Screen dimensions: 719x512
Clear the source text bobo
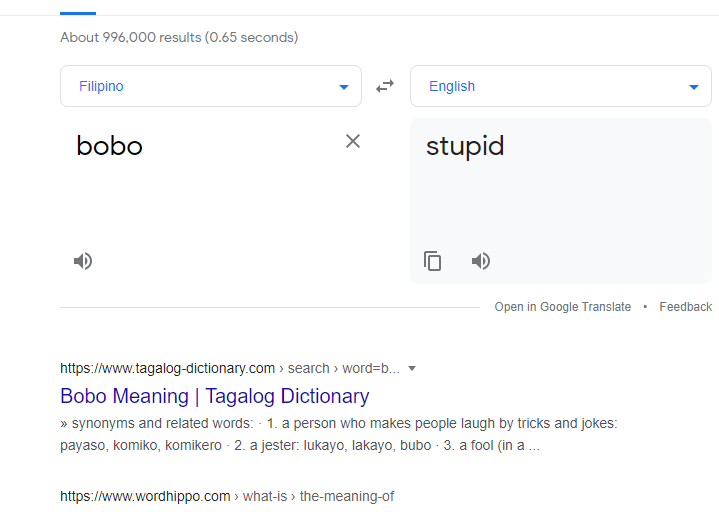[x=353, y=141]
